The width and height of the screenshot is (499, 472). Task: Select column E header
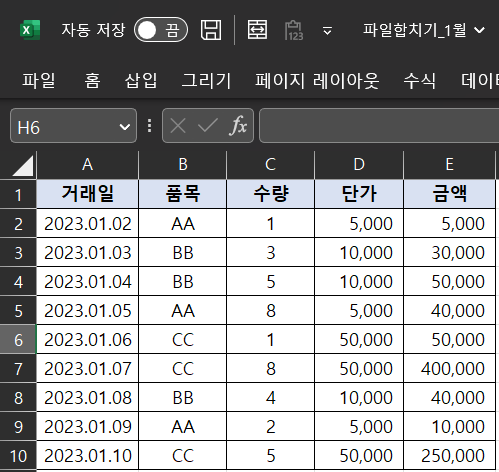449,165
